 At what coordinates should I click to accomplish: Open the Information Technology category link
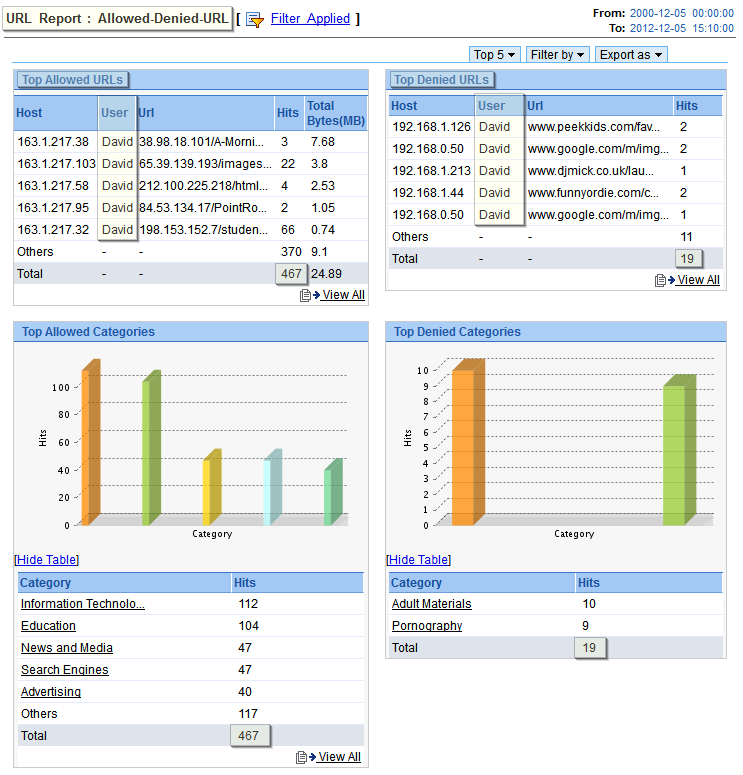coord(83,604)
